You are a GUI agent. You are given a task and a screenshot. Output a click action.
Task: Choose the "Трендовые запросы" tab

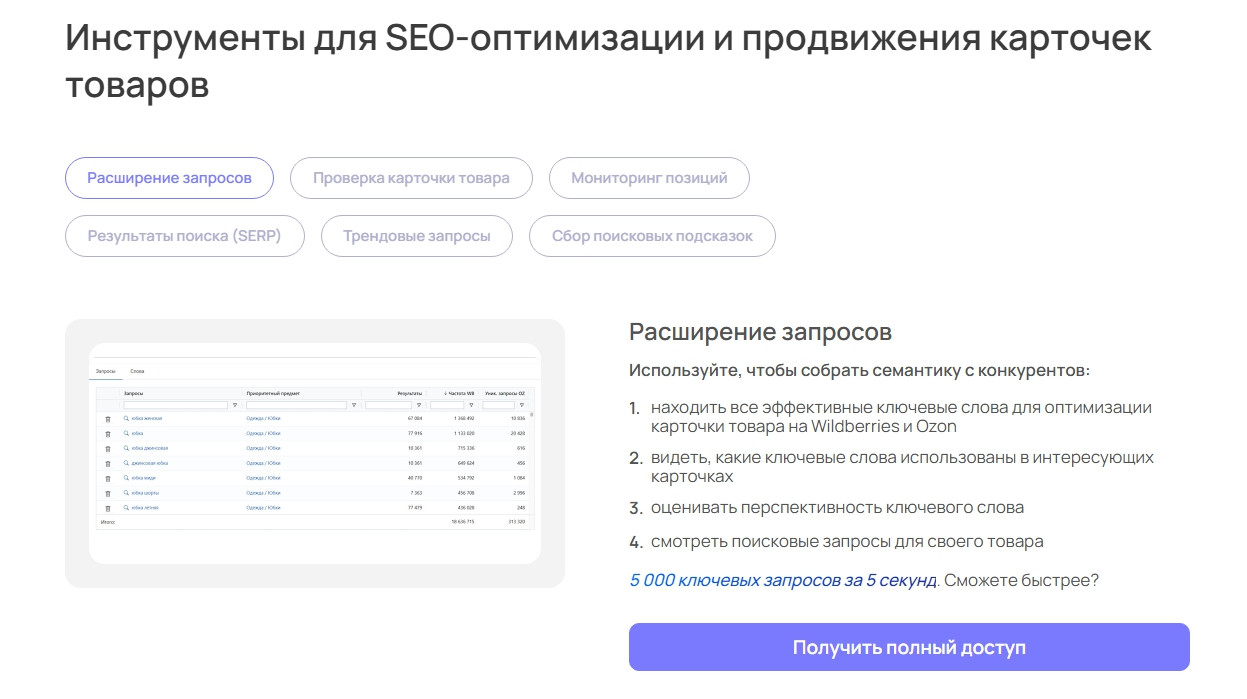(x=417, y=237)
